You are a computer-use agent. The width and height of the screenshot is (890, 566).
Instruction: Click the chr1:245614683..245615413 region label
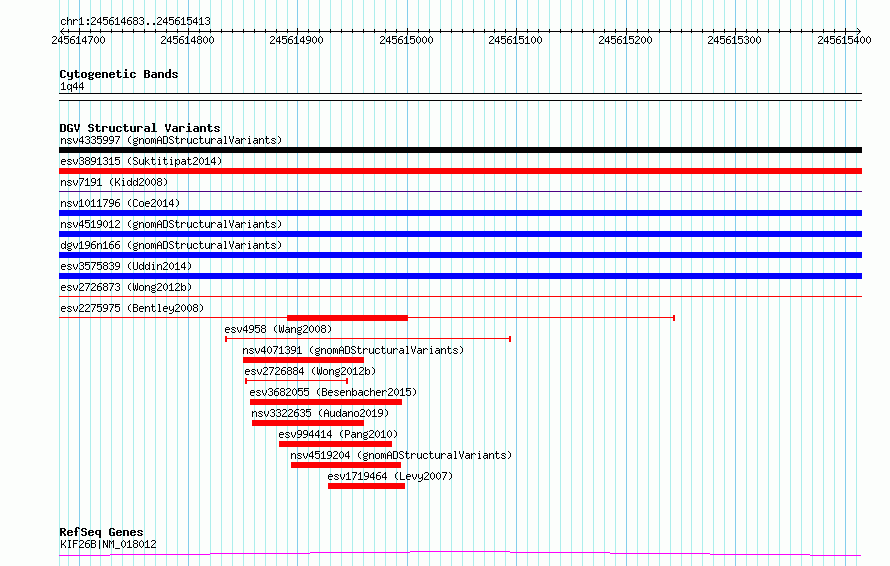click(x=135, y=22)
